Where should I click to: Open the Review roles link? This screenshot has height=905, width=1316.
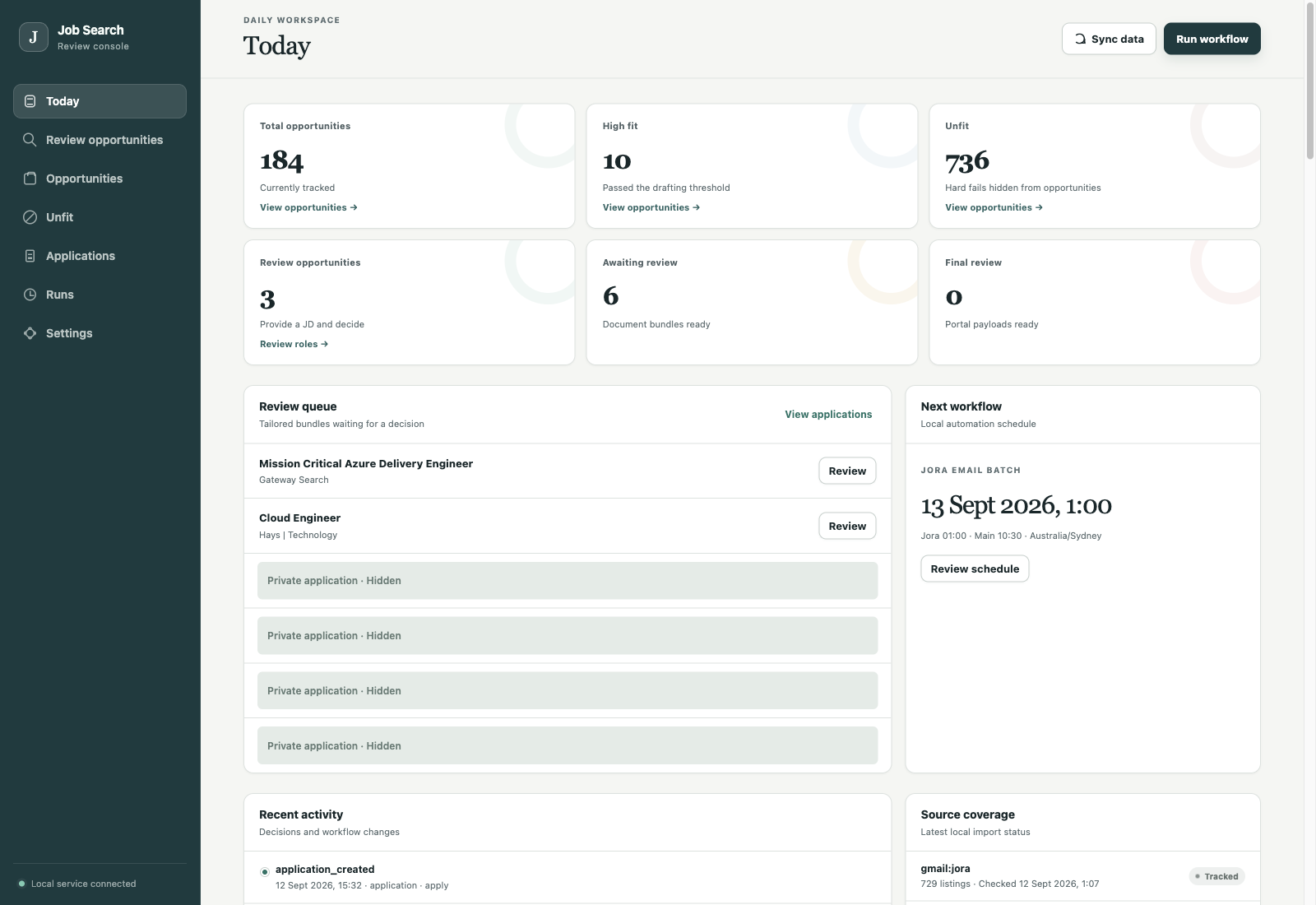pos(294,344)
